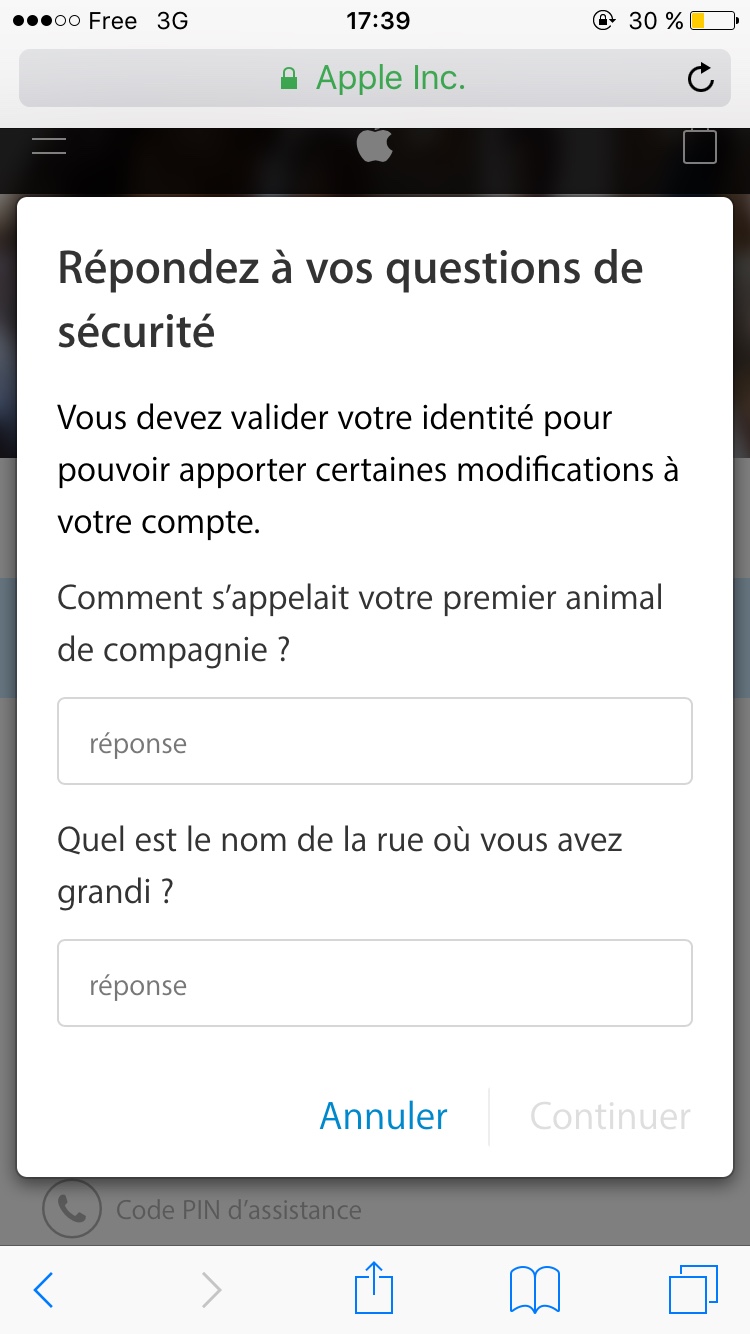Open Safari bookmarks book icon
This screenshot has height=1334, width=750.
(535, 1290)
